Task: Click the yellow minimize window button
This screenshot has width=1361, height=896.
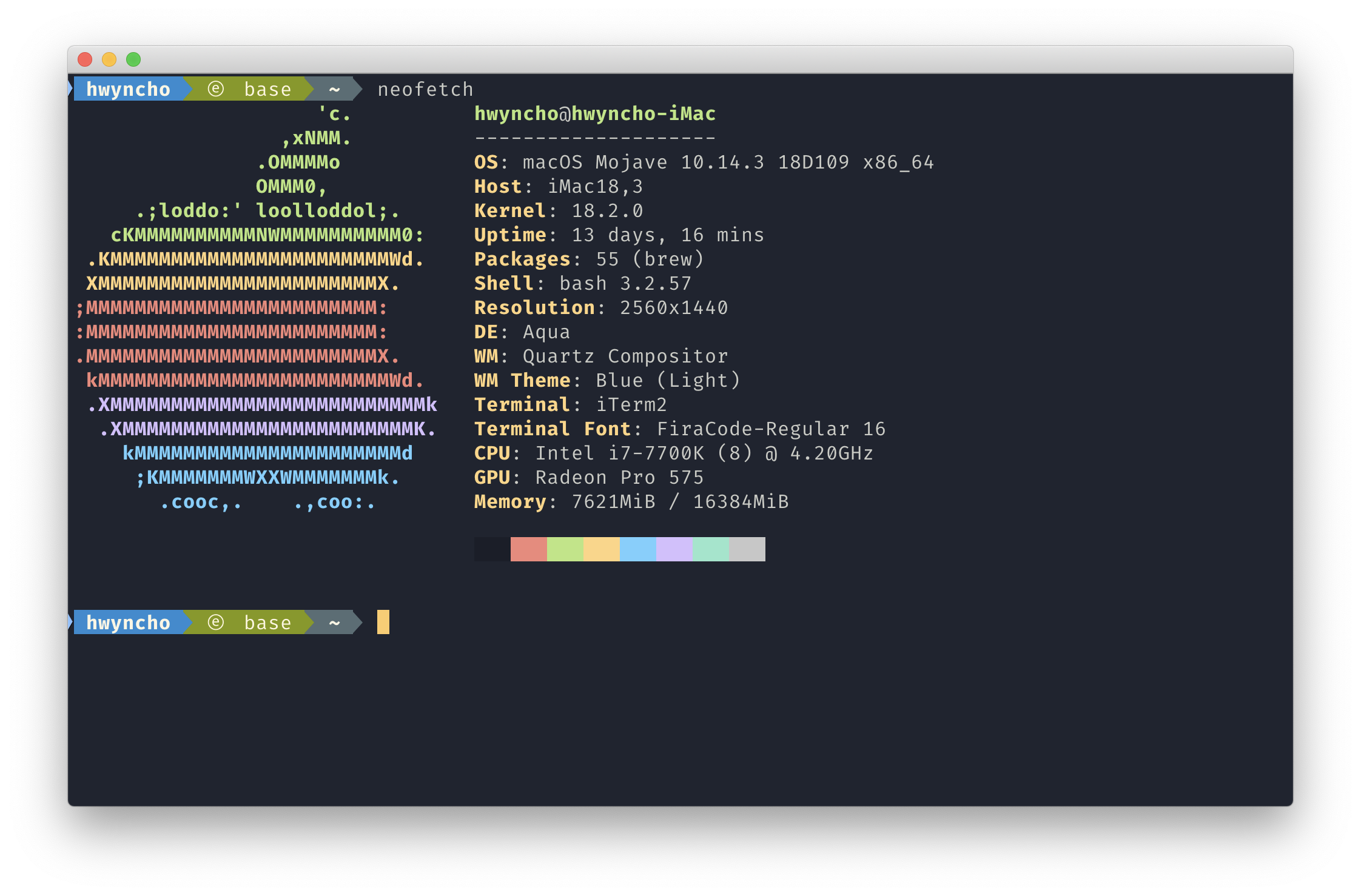Action: click(109, 59)
